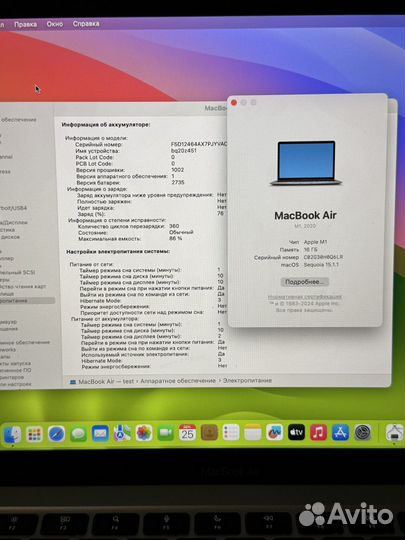Select the Thunderbolt/USB4 sidebar item
The height and width of the screenshot is (540, 405).
point(13,208)
